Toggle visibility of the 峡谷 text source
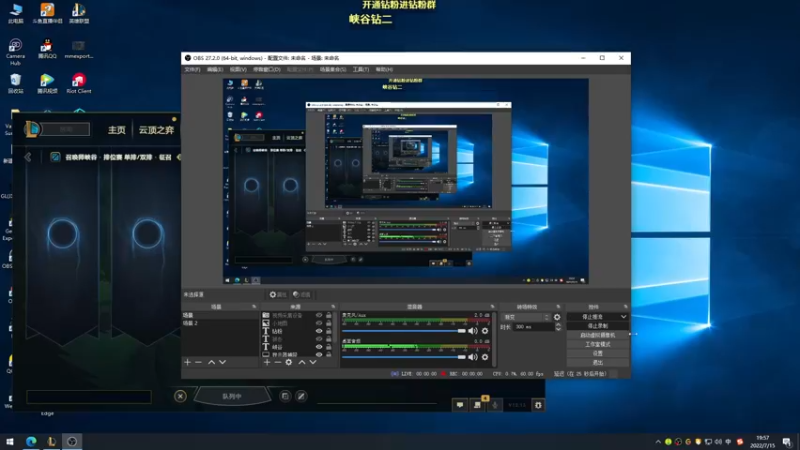The image size is (800, 450). [x=319, y=347]
